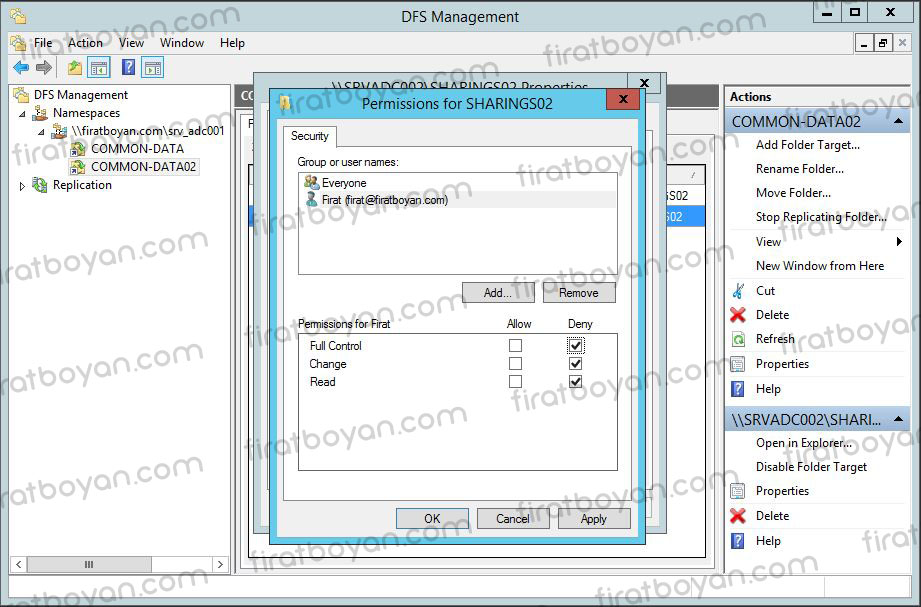Click tree pane horizontal scrollbar thumb
The width and height of the screenshot is (921, 607).
pyautogui.click(x=89, y=565)
